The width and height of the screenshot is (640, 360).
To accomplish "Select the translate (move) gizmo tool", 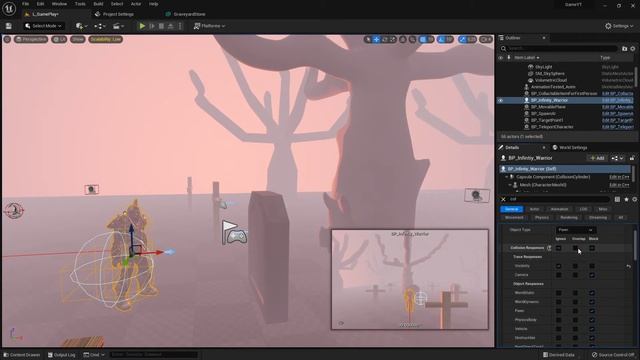I will coord(376,39).
